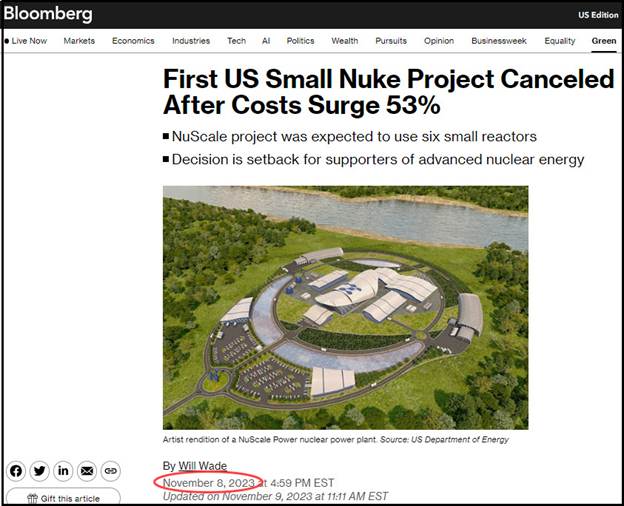Share article on LinkedIn
Viewport: 624px width, 506px height.
[63, 471]
